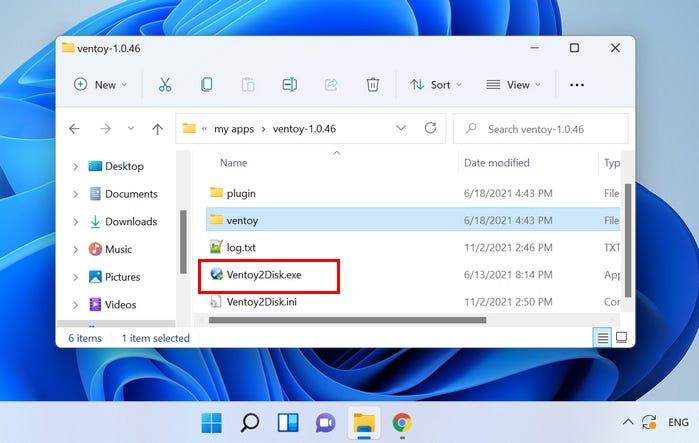Viewport: 699px width, 443px height.
Task: Open Music from the sidebar
Action: pos(110,249)
